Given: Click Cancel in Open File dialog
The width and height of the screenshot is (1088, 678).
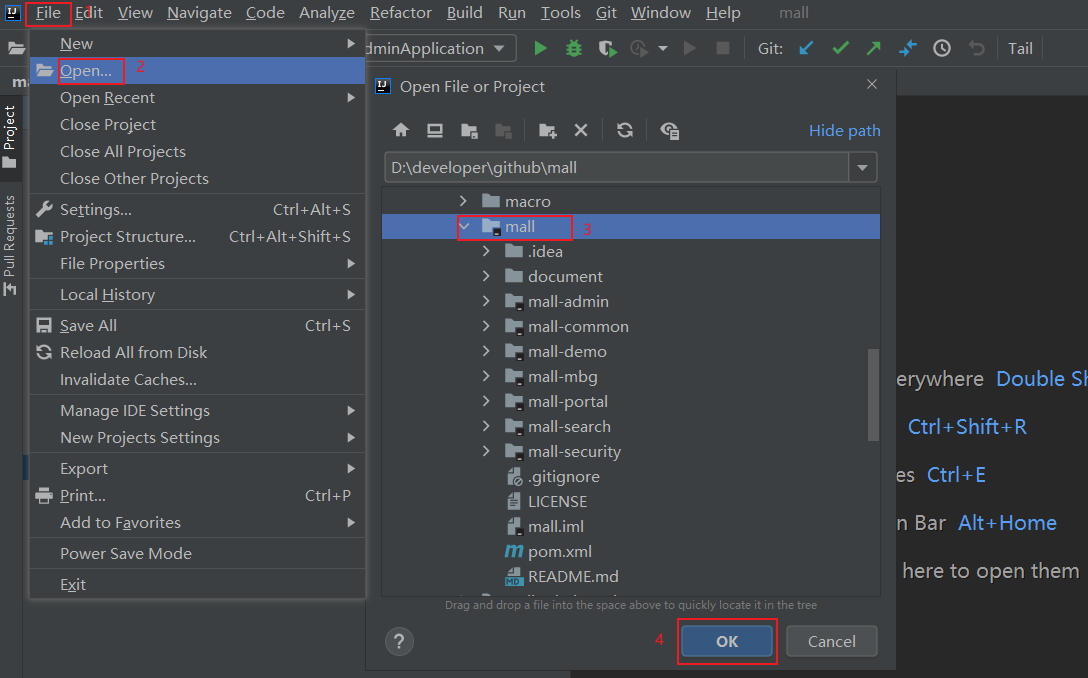Looking at the screenshot, I should (x=831, y=641).
